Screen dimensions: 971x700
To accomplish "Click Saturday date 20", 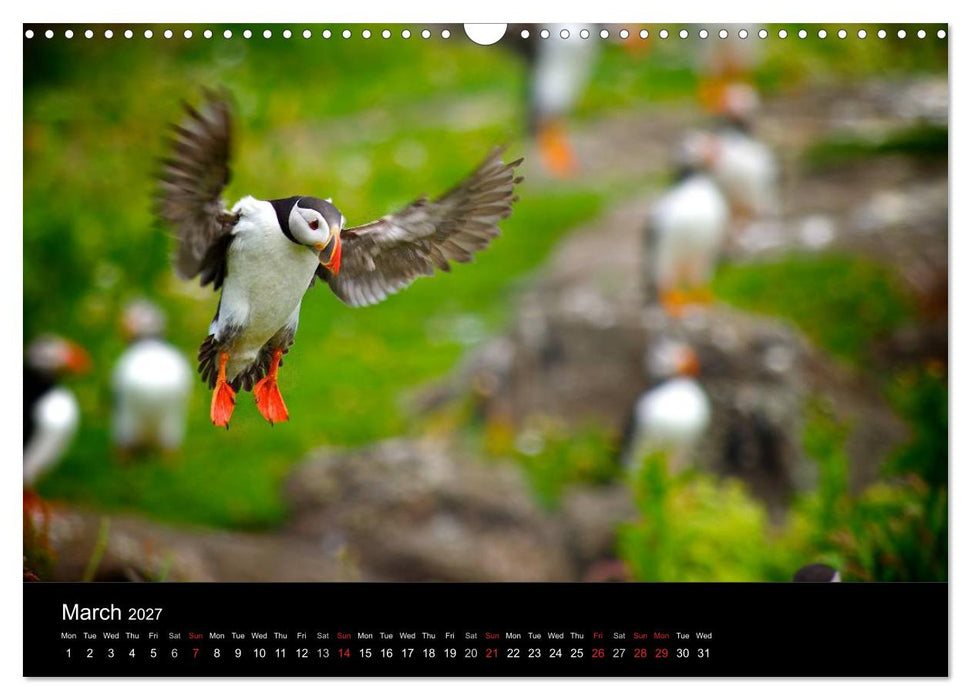I will point(471,653).
